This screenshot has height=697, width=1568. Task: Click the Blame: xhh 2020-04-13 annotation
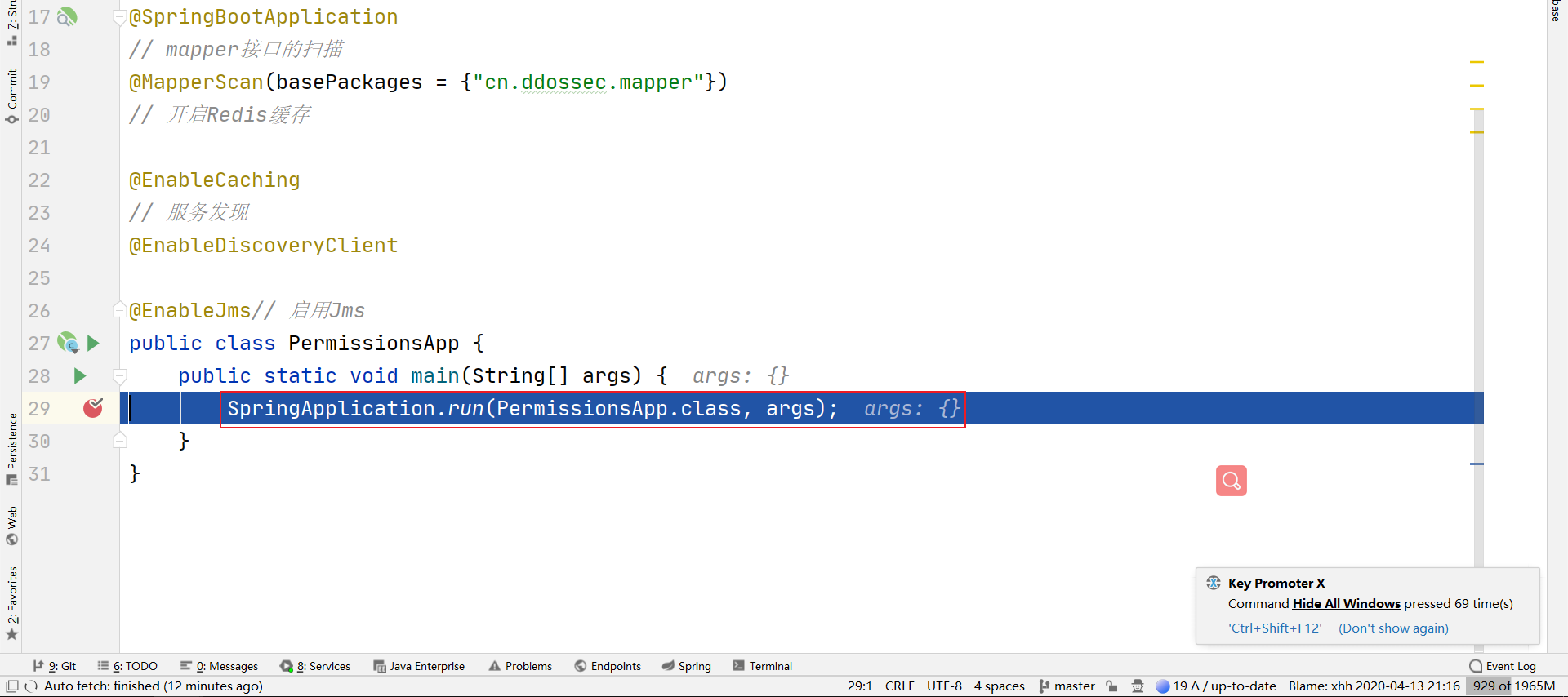[1374, 686]
